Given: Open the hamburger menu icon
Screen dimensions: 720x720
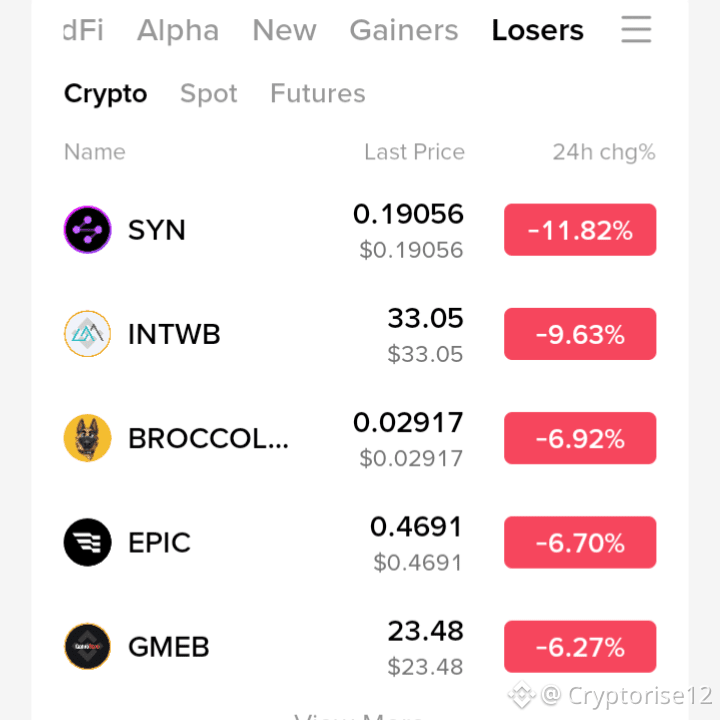Looking at the screenshot, I should click(636, 29).
